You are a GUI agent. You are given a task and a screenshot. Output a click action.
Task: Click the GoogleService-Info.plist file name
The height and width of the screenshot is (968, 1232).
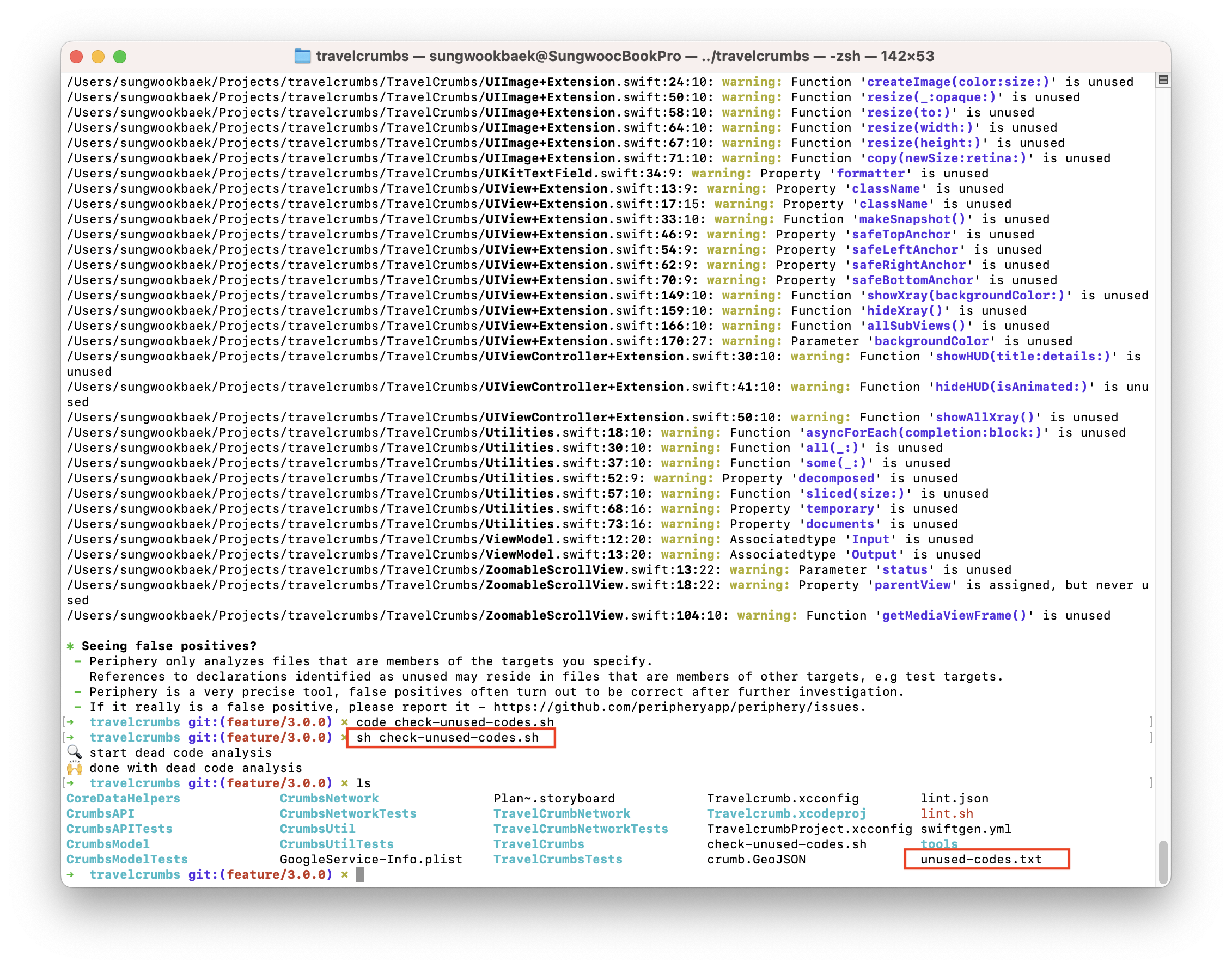click(x=371, y=859)
